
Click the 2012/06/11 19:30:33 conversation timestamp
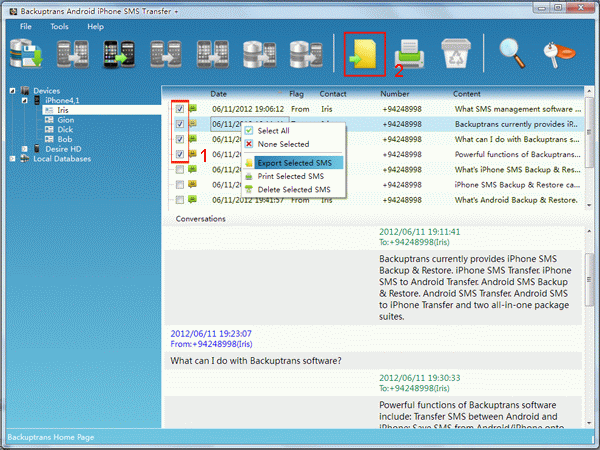(x=419, y=378)
